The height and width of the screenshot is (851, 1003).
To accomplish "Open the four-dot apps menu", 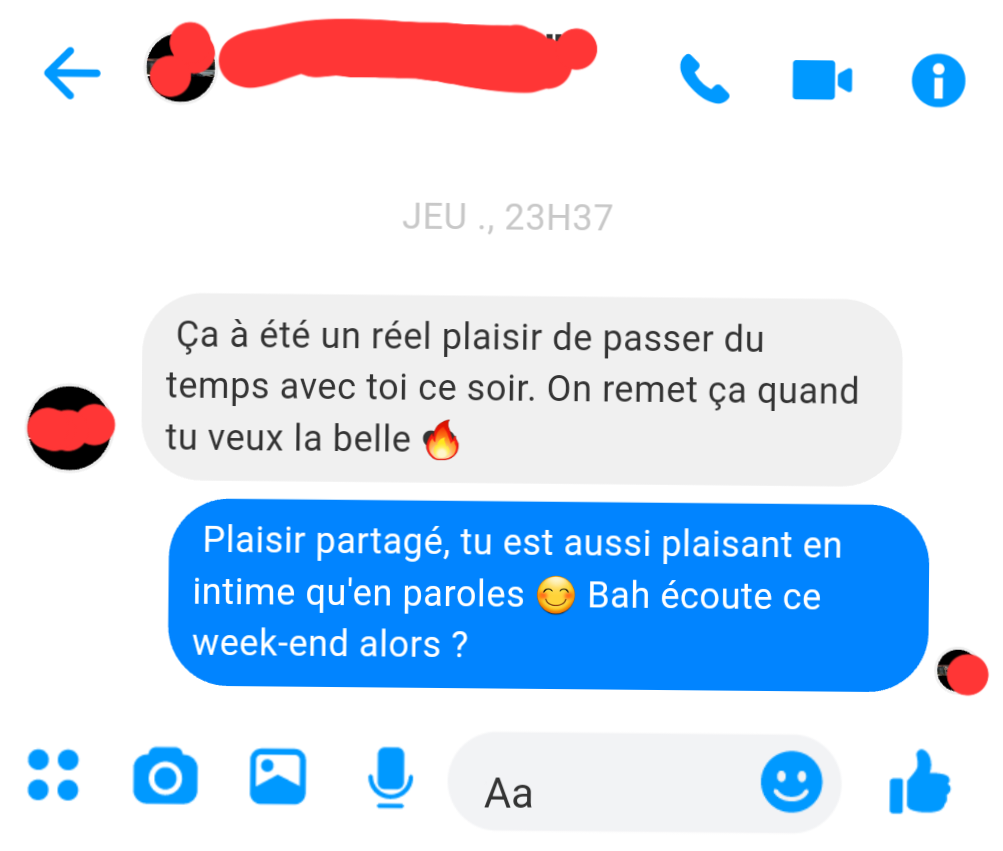I will click(53, 775).
